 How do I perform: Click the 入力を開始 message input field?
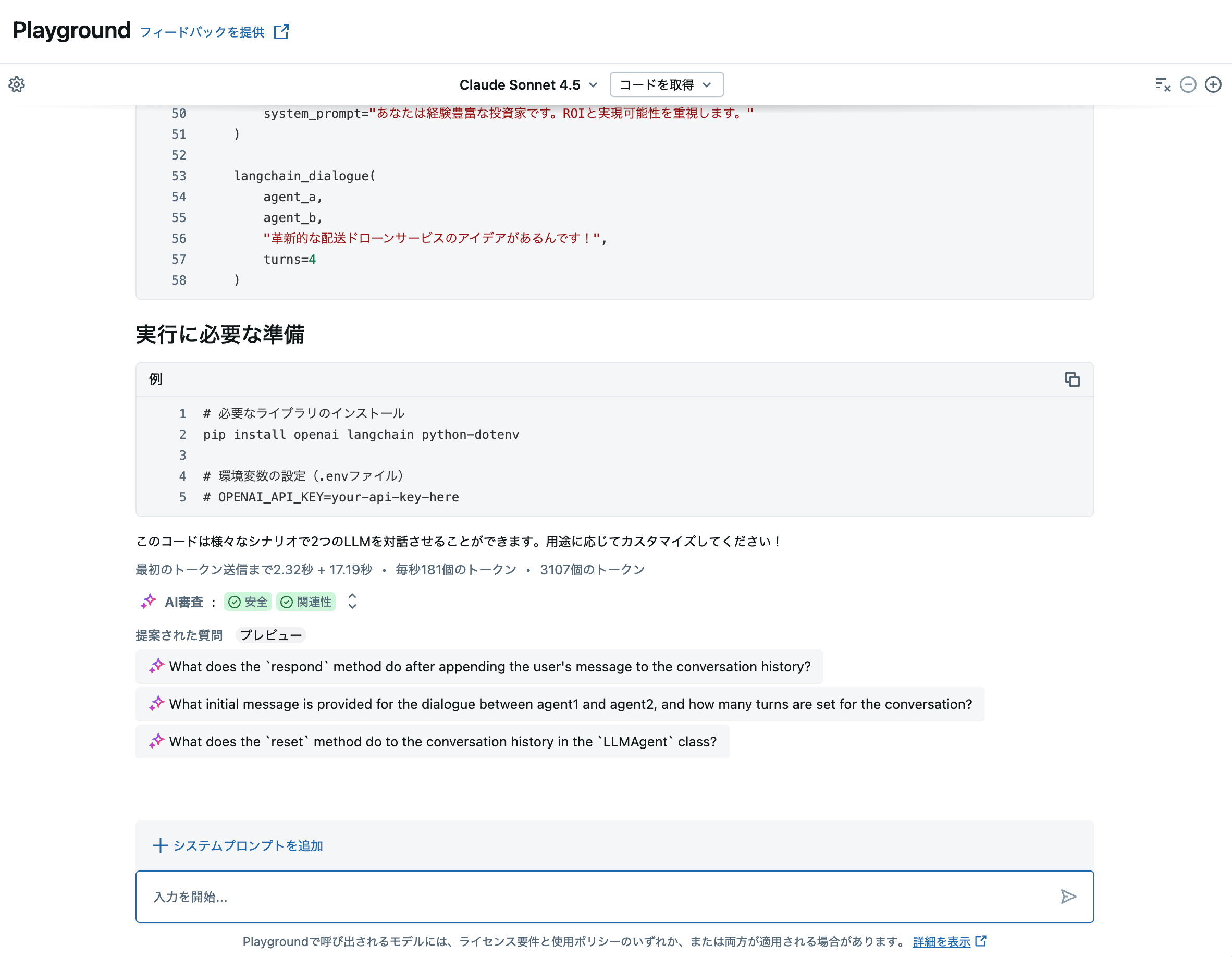pos(451,896)
